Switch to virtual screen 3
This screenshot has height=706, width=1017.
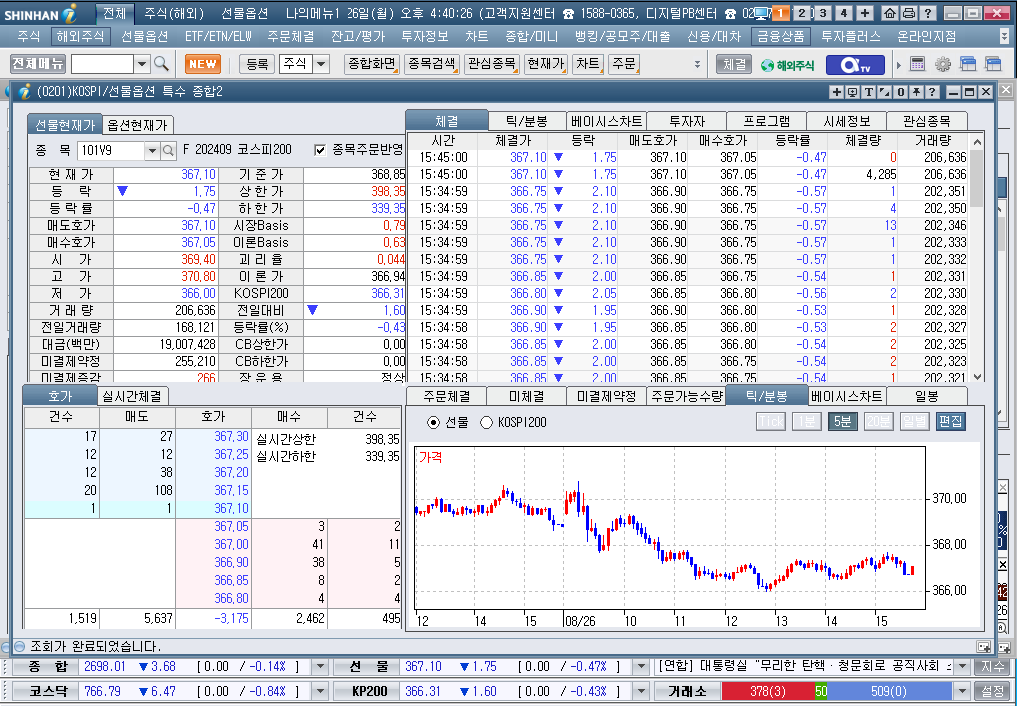[823, 13]
